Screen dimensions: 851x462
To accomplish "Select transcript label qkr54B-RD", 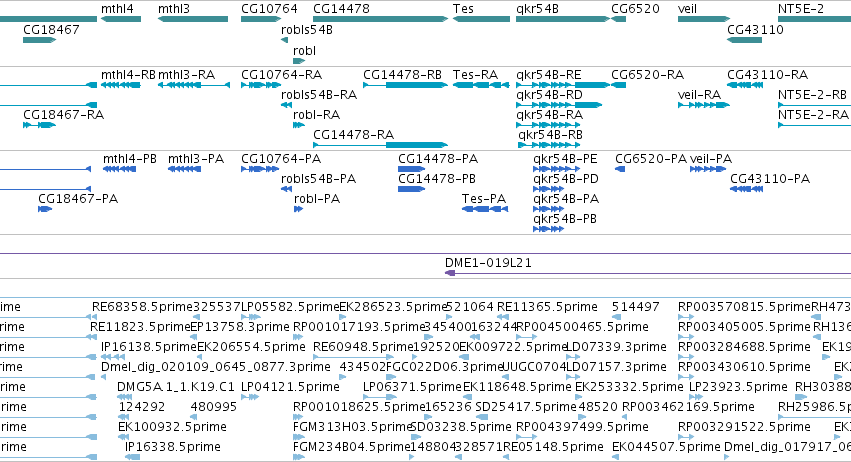I will coord(549,94).
